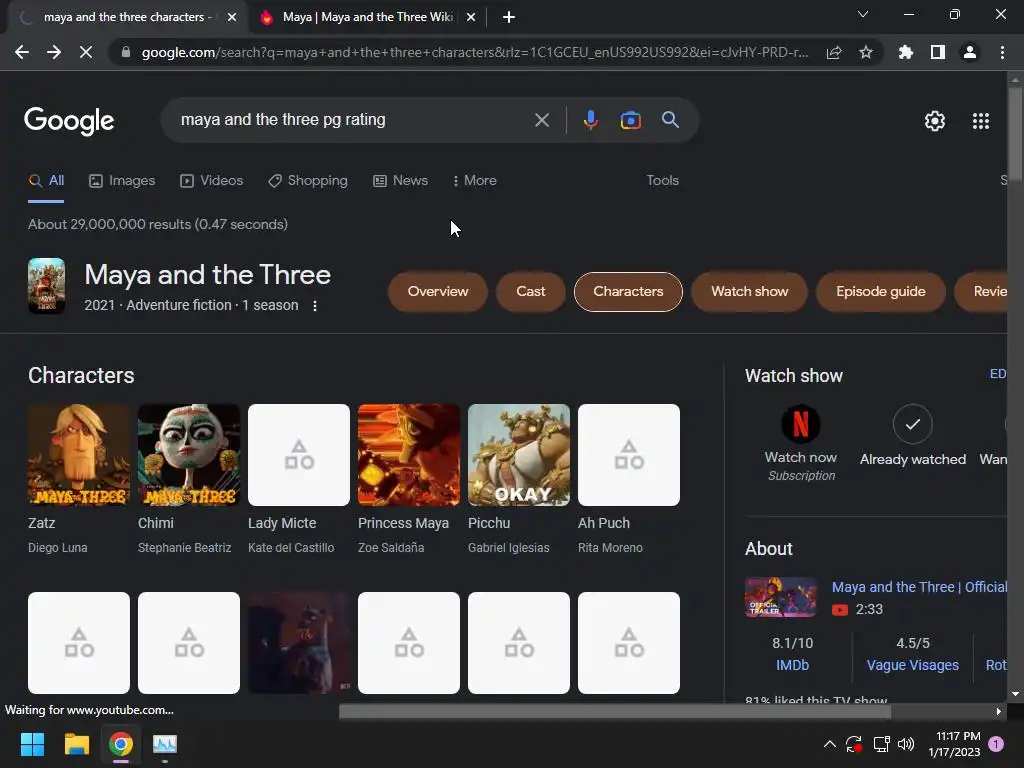Start voice search with microphone icon
The height and width of the screenshot is (768, 1024).
click(x=590, y=120)
